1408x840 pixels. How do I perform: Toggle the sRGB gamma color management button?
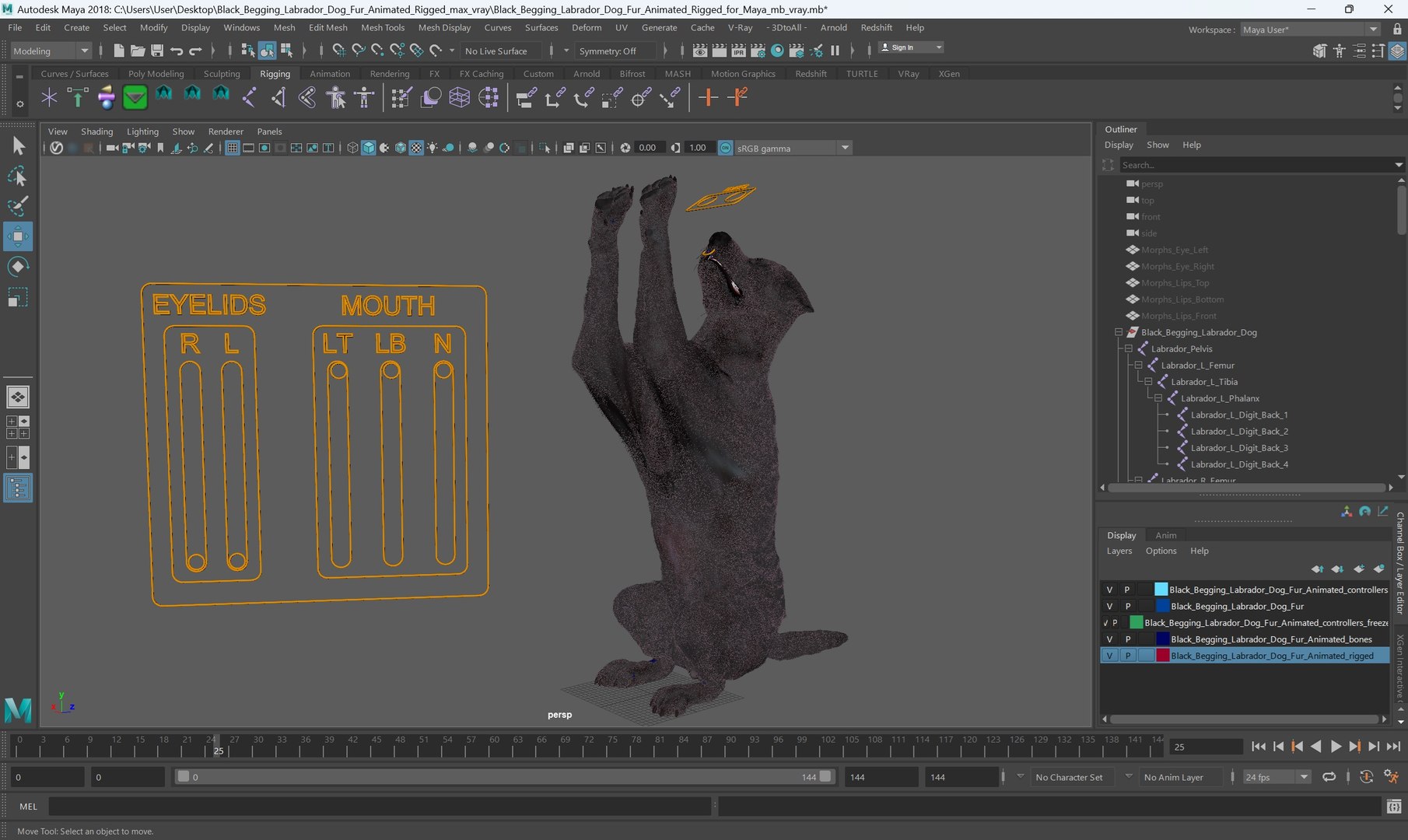click(725, 148)
